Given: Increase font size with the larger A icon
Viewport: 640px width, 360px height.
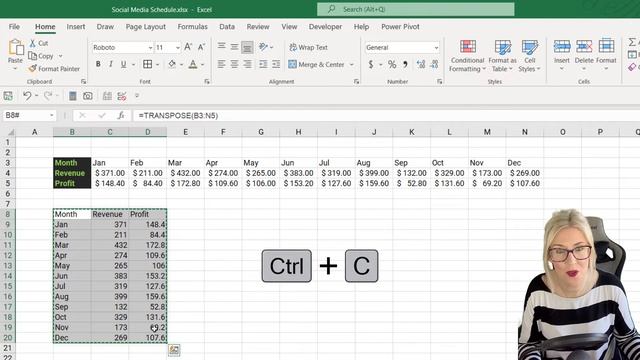Looking at the screenshot, I should pyautogui.click(x=188, y=47).
